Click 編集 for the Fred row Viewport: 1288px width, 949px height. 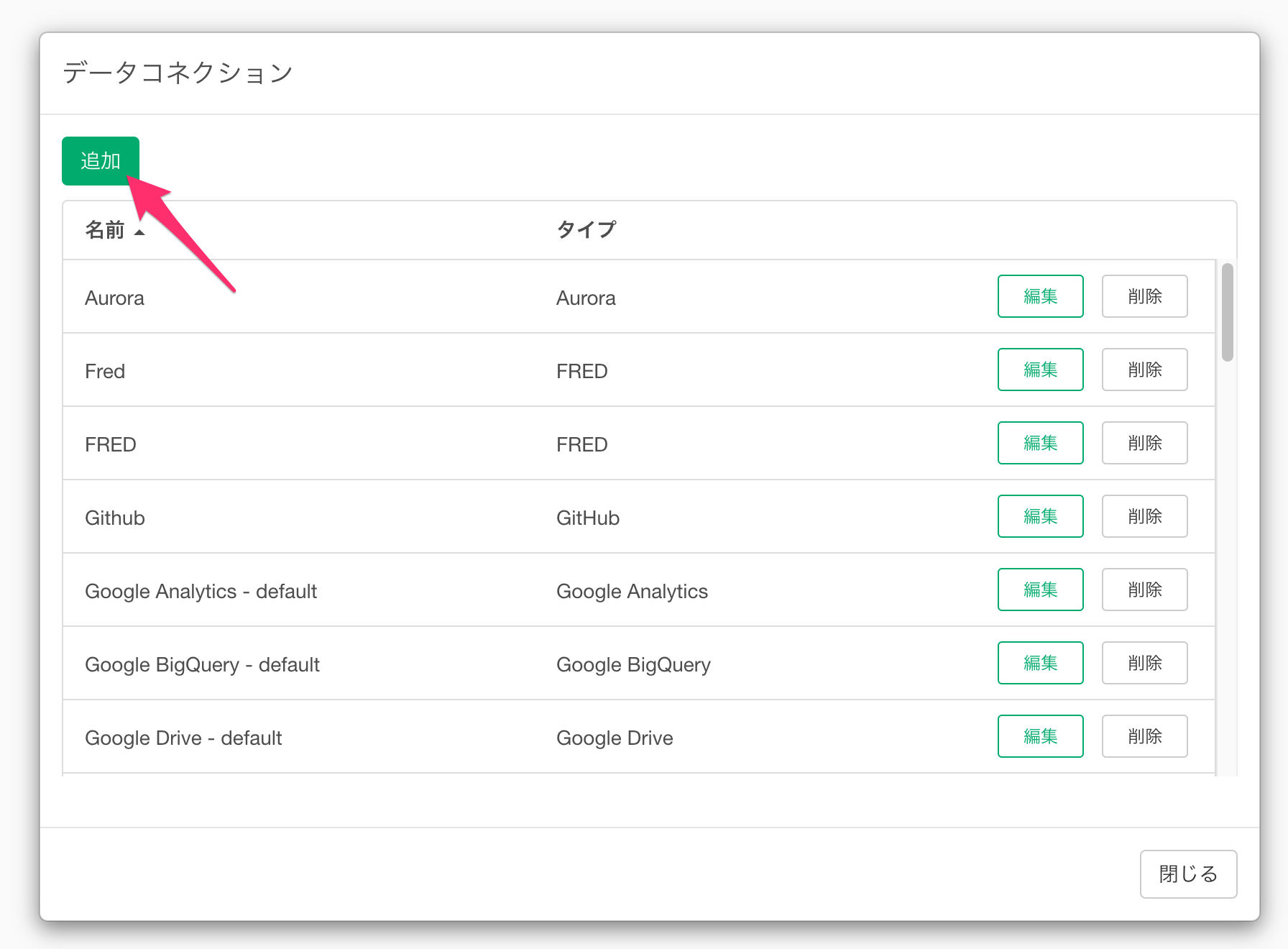click(x=1040, y=370)
